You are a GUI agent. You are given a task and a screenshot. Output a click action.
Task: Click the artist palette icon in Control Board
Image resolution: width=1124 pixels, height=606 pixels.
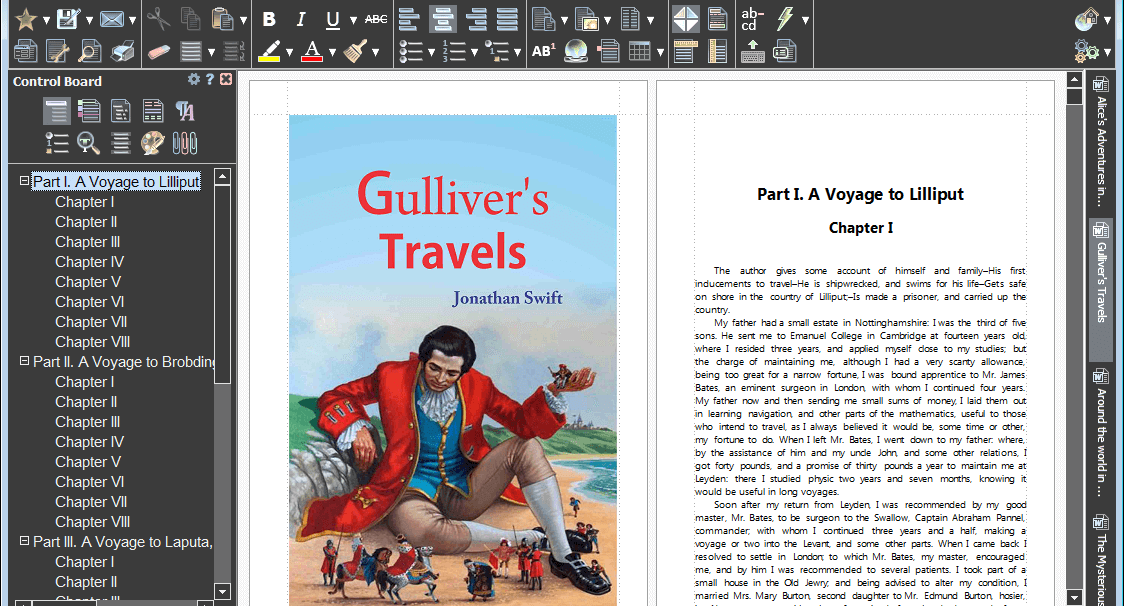[152, 143]
